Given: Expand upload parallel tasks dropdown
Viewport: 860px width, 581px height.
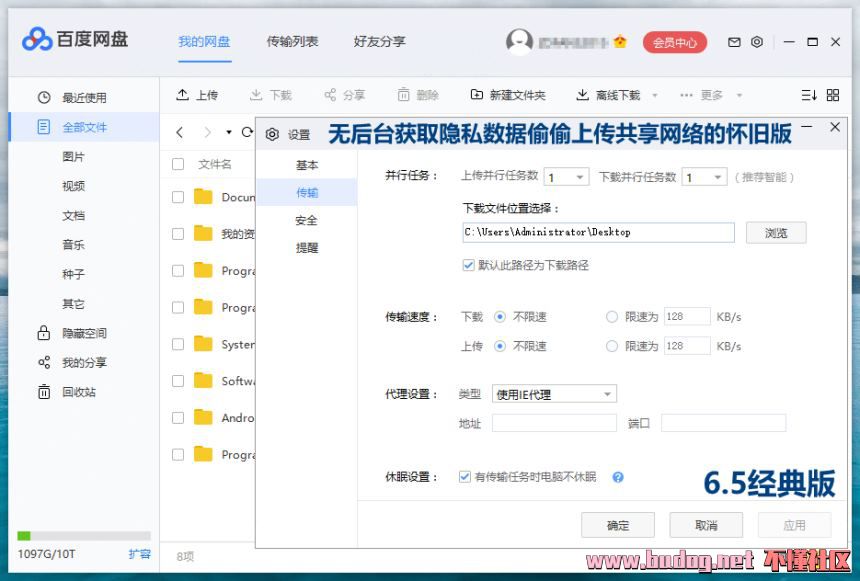Looking at the screenshot, I should 566,177.
